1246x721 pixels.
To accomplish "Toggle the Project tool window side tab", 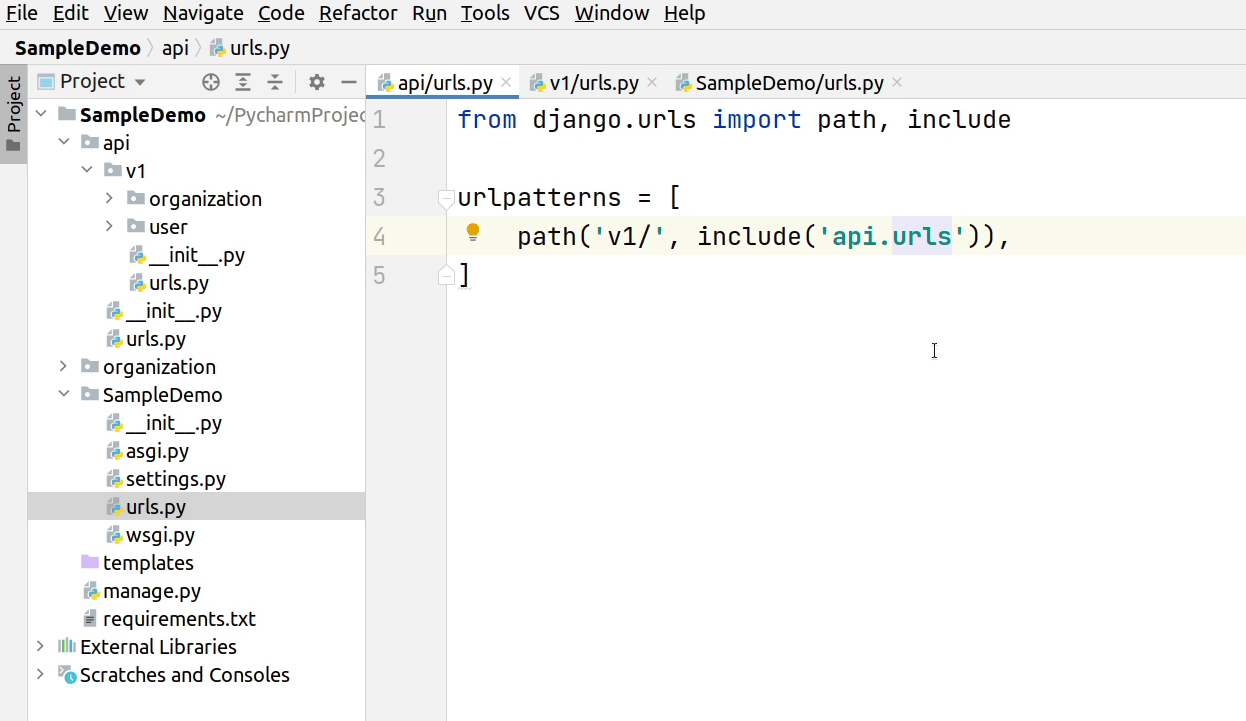I will [13, 115].
